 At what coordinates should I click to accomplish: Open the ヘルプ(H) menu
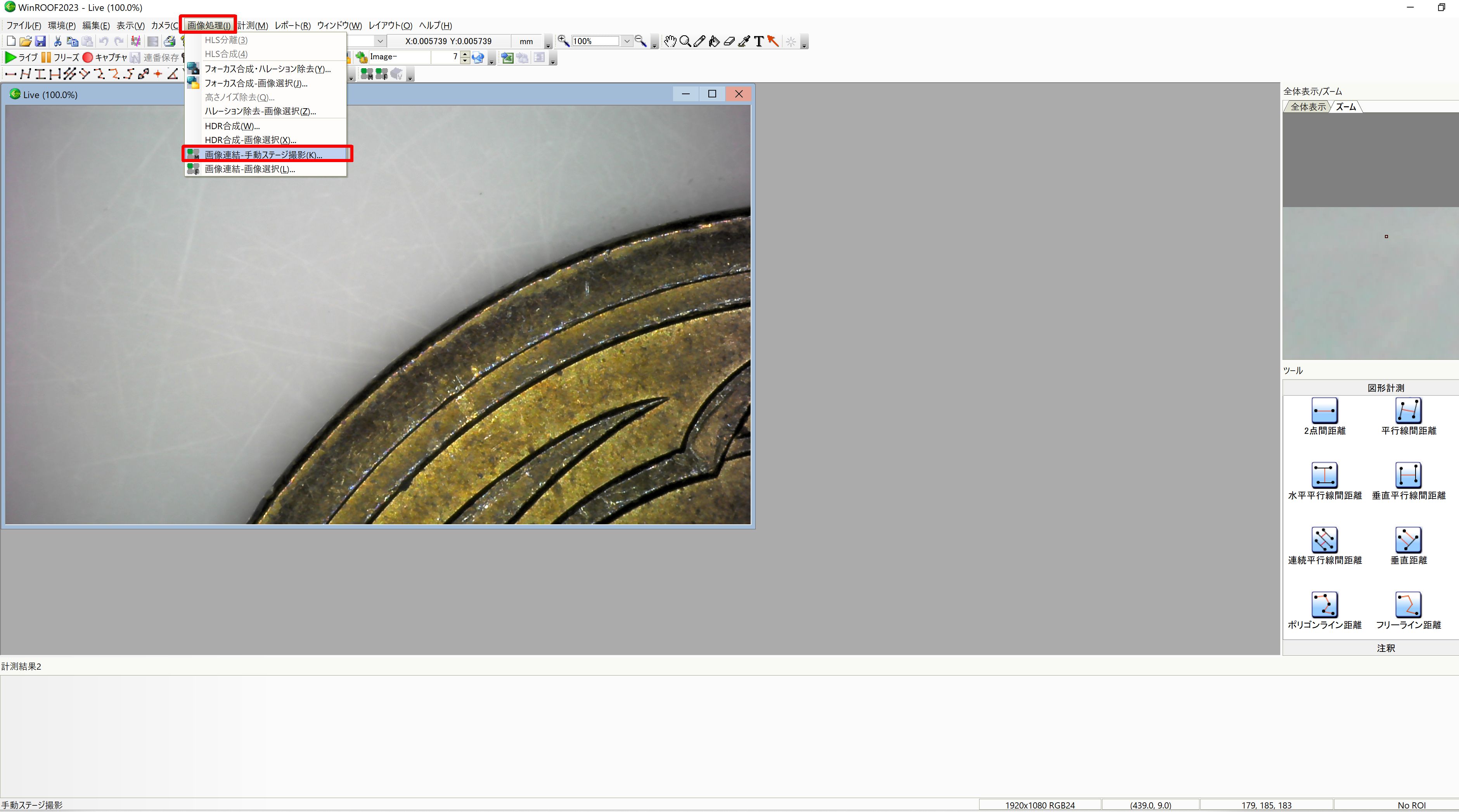tap(435, 26)
